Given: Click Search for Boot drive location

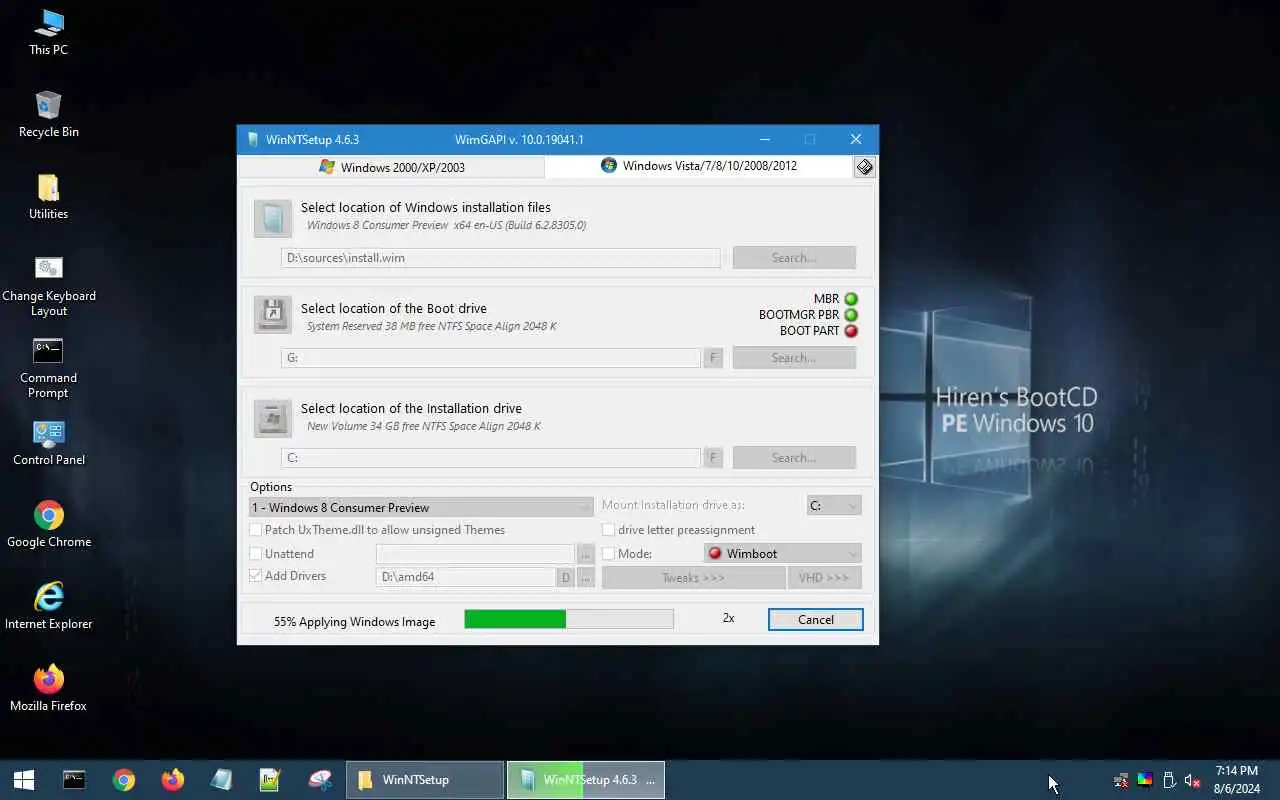Looking at the screenshot, I should pos(794,357).
